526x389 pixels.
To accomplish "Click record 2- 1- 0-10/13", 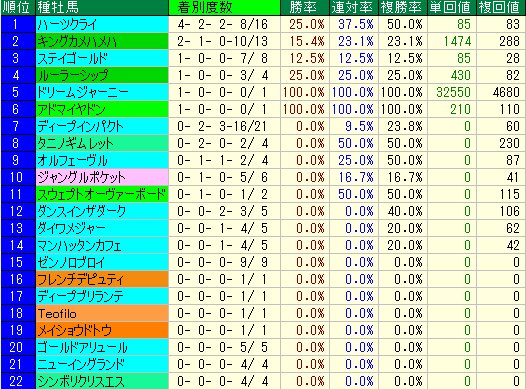I will click(223, 42).
